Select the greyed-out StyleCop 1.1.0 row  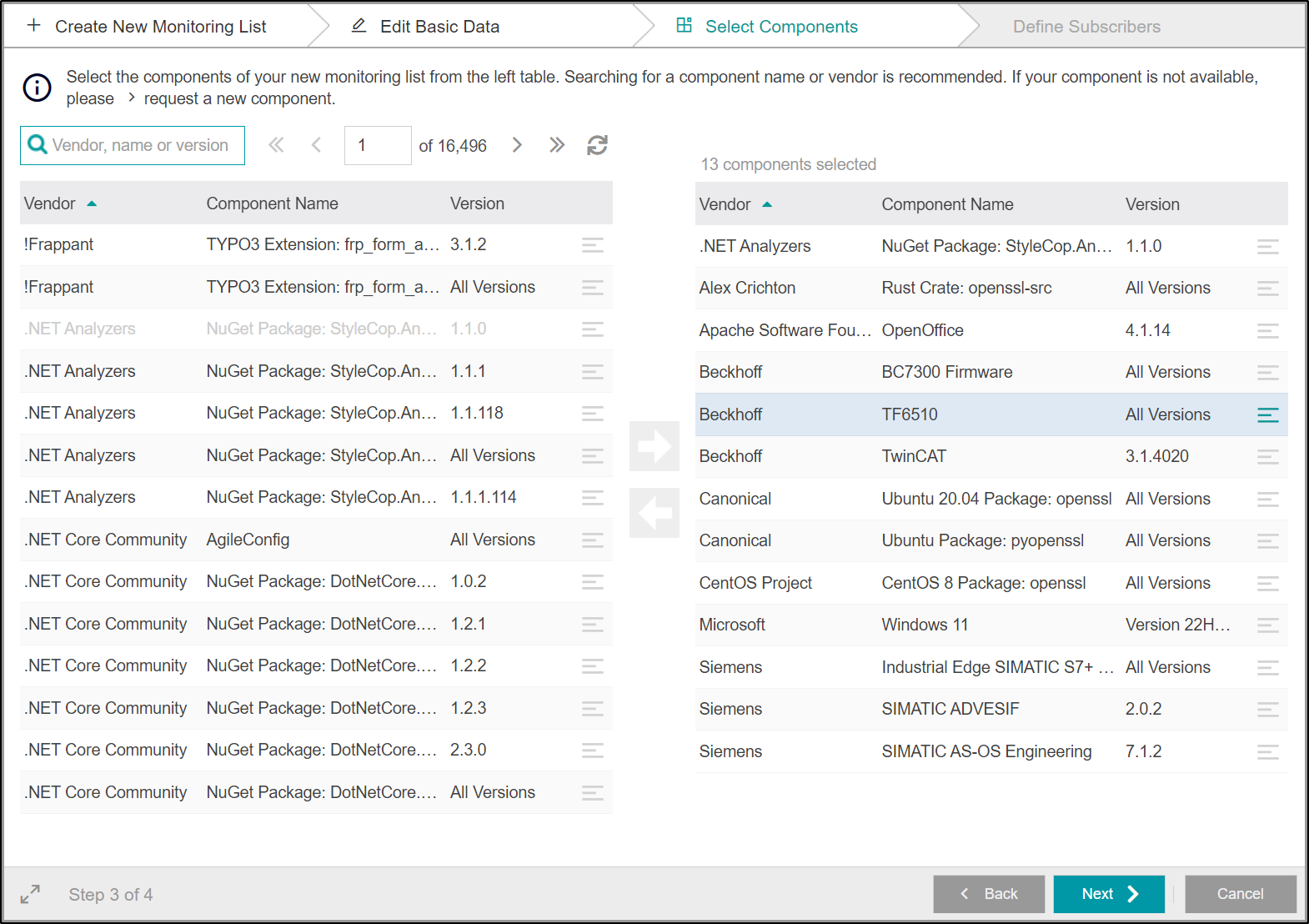(316, 329)
